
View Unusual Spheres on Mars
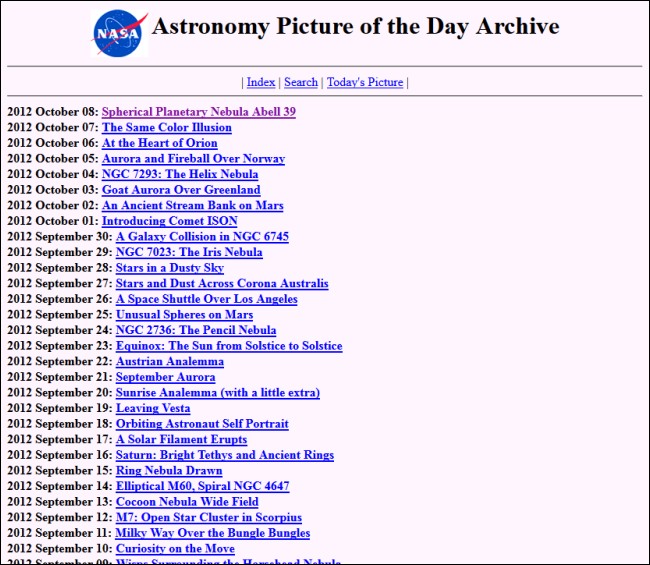click(x=184, y=315)
